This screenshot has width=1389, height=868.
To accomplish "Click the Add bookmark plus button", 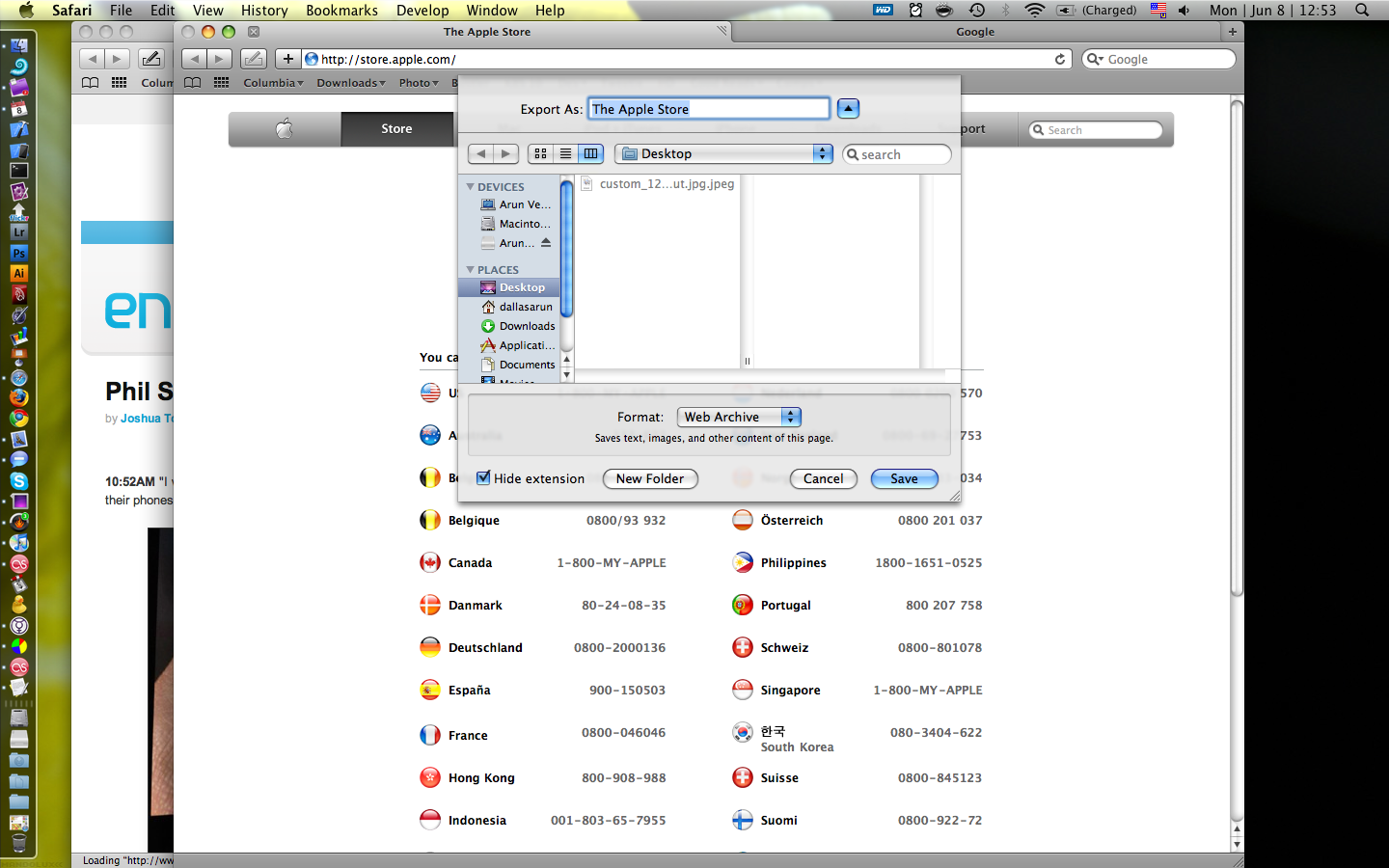I will click(x=287, y=59).
